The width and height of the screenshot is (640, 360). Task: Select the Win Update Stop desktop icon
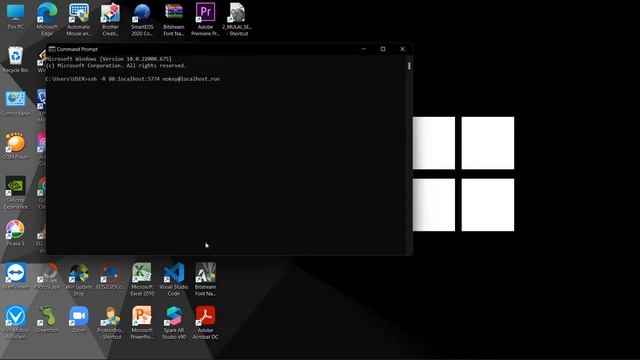click(79, 280)
